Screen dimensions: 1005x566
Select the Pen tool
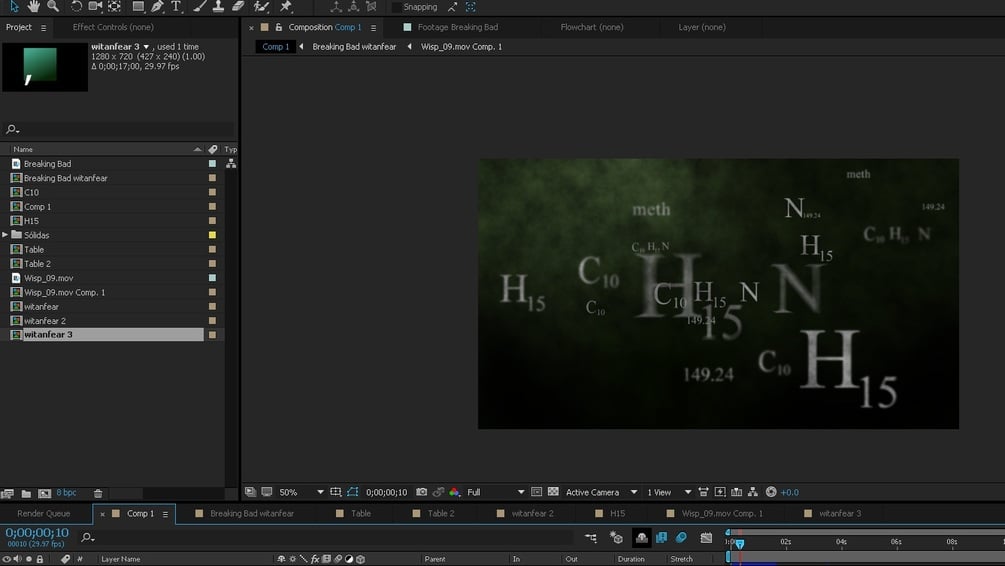(157, 6)
